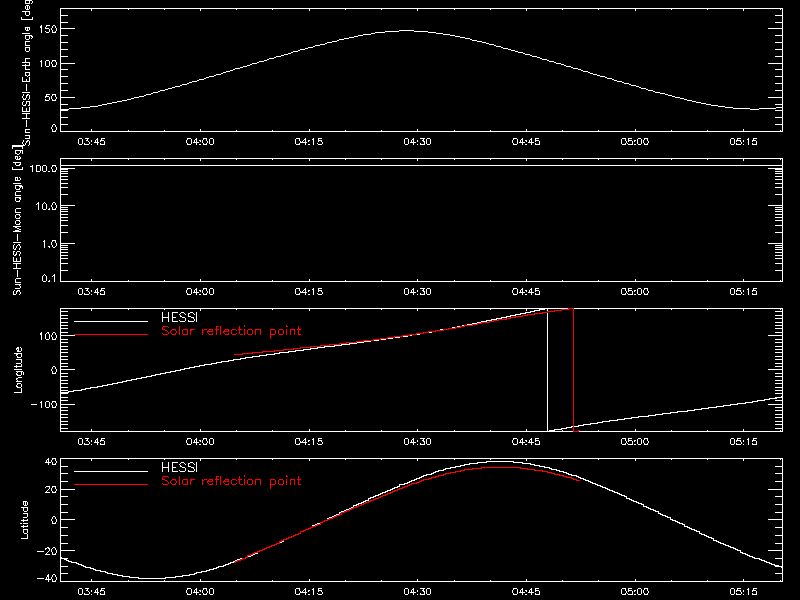Click the 20 tick on Latitude axis
The image size is (800, 600).
(51, 490)
